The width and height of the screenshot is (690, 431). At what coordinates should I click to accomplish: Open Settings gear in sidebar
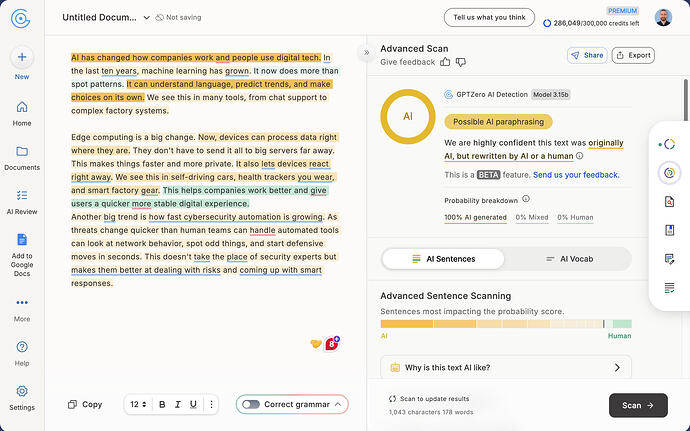coord(22,391)
